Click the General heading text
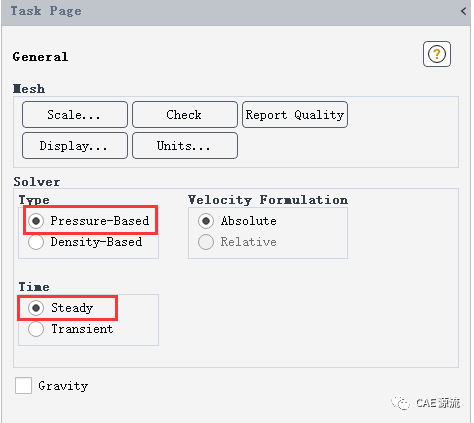 [40, 57]
